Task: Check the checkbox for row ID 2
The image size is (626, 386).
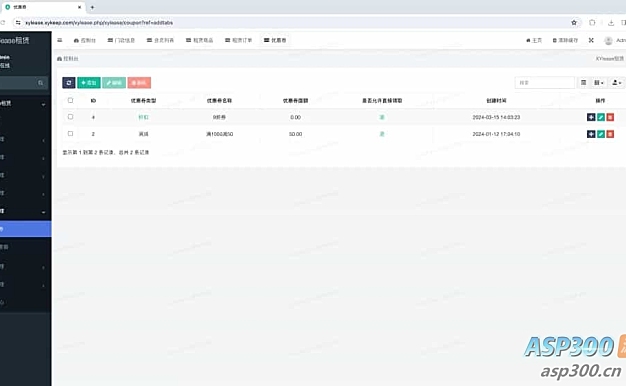Action: click(x=70, y=133)
